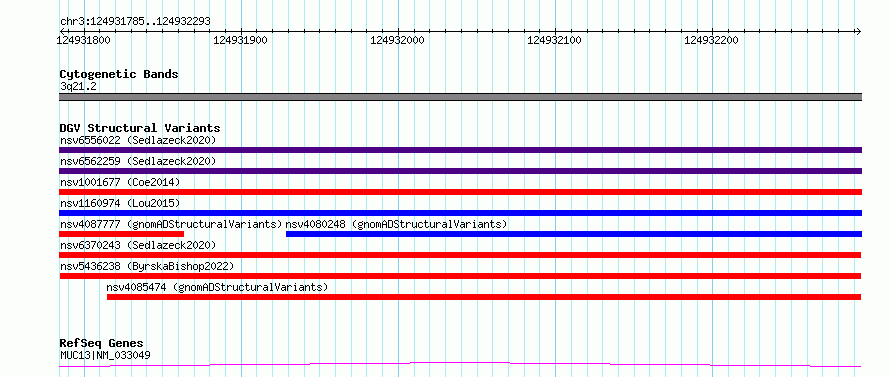This screenshot has height=377, width=890.
Task: Open nsv1001677 (Coe2014) variant label
Action: [x=120, y=182]
